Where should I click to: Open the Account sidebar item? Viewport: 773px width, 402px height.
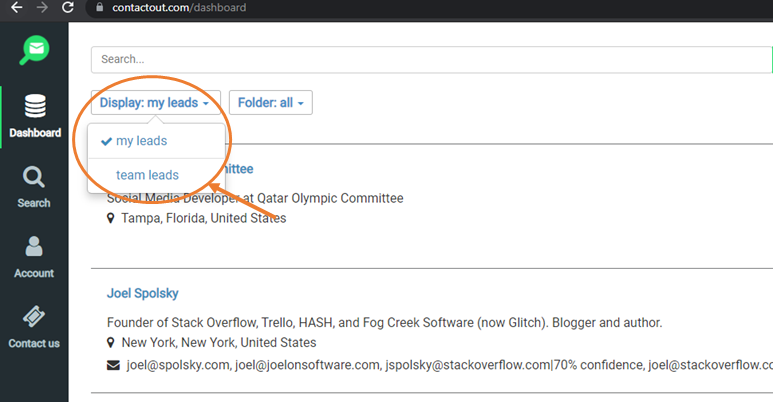[x=34, y=257]
